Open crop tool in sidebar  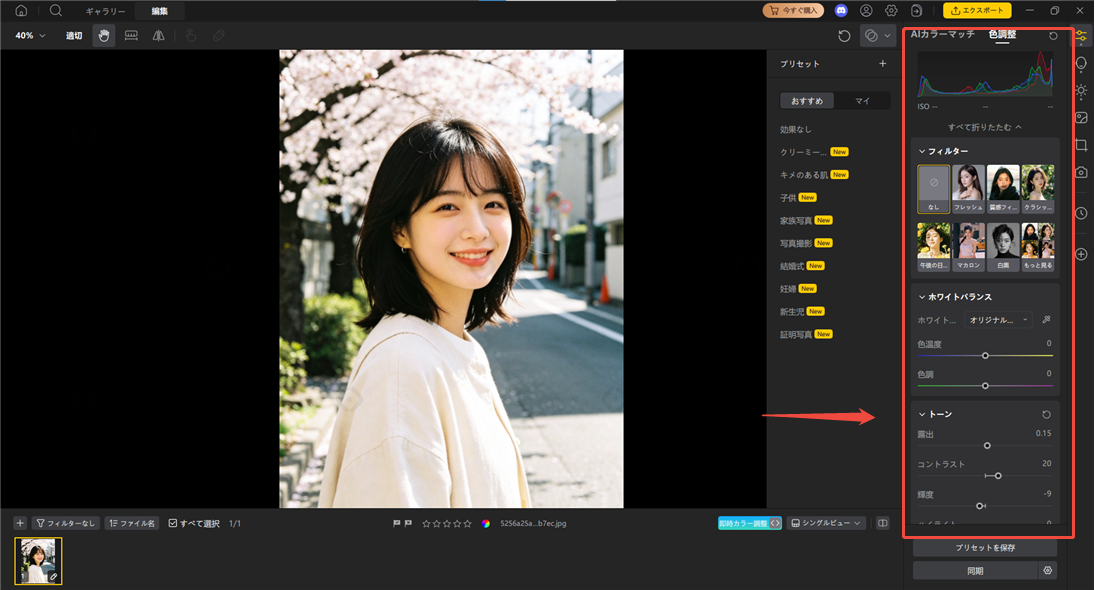(x=1081, y=145)
